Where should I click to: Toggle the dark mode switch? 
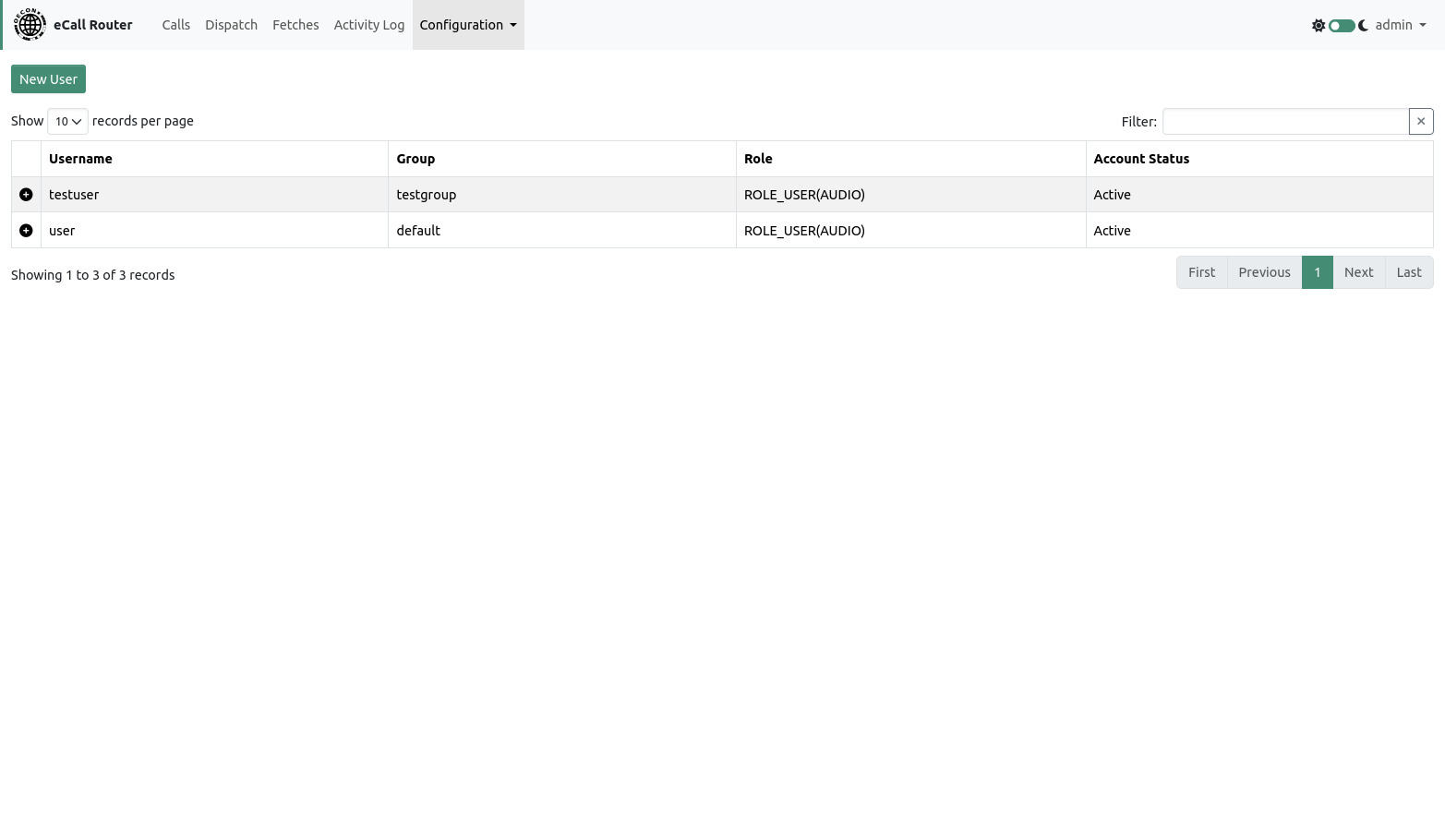click(x=1341, y=26)
